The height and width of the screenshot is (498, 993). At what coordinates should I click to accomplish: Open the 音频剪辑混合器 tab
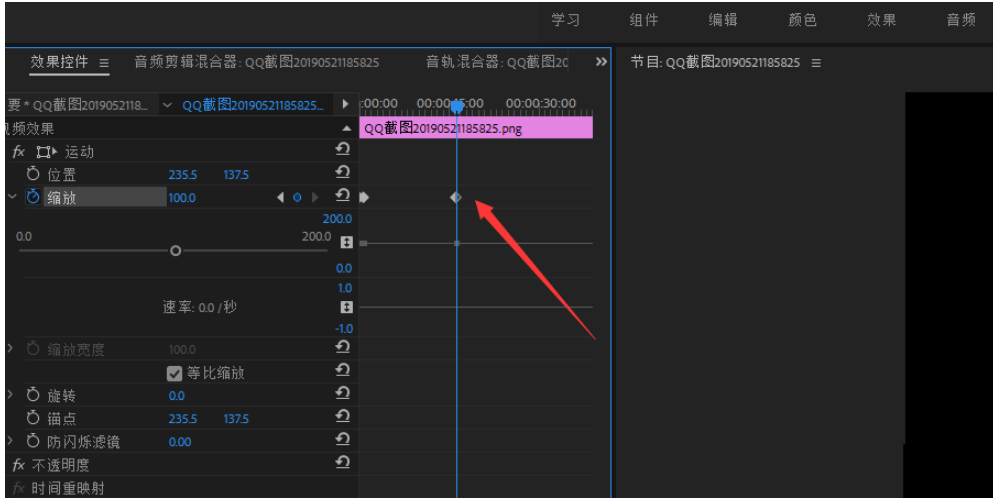coord(256,62)
